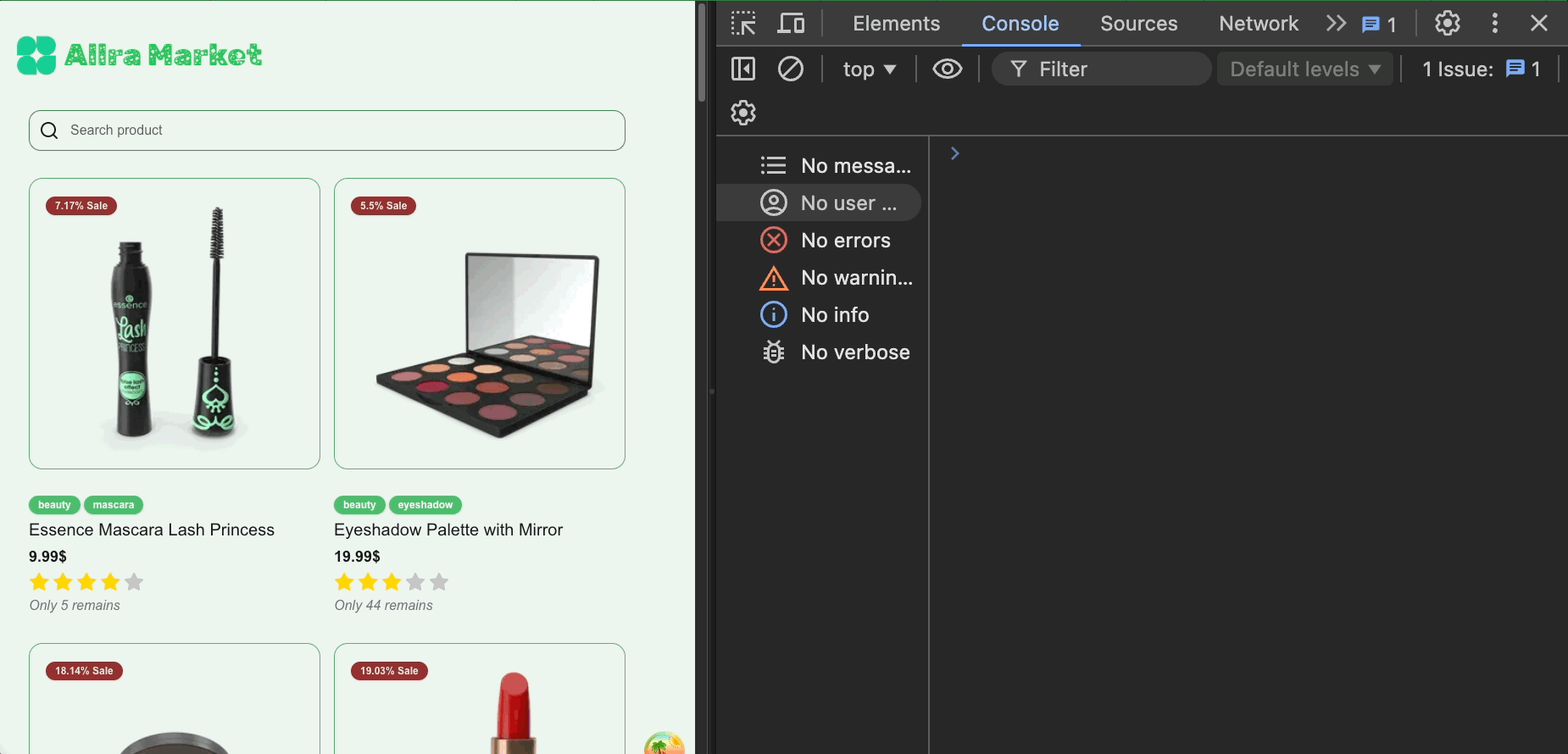
Task: Toggle the device toolbar icon
Action: tap(791, 23)
